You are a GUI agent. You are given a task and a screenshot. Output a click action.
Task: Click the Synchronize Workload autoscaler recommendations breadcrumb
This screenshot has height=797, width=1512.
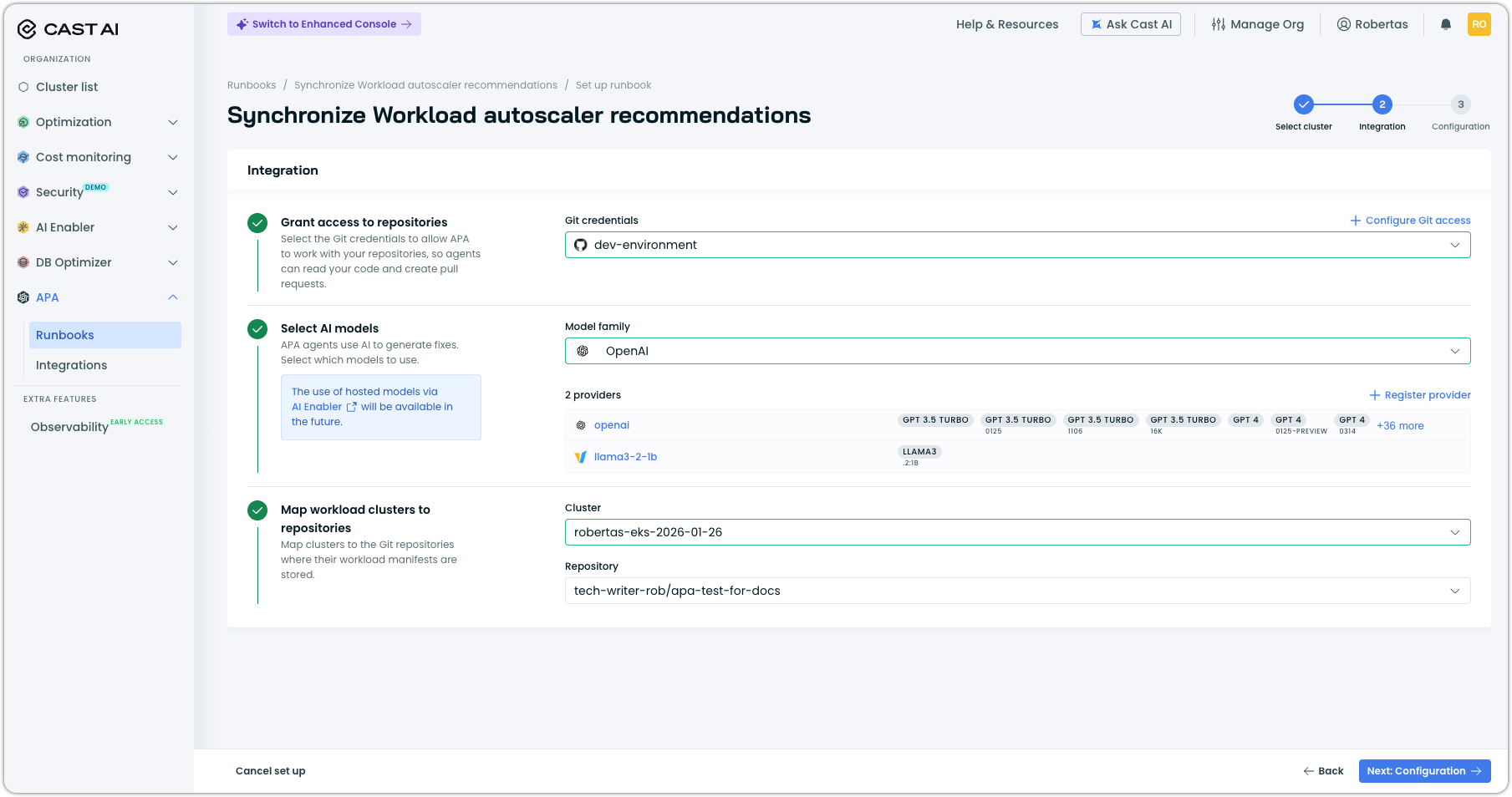tap(425, 85)
